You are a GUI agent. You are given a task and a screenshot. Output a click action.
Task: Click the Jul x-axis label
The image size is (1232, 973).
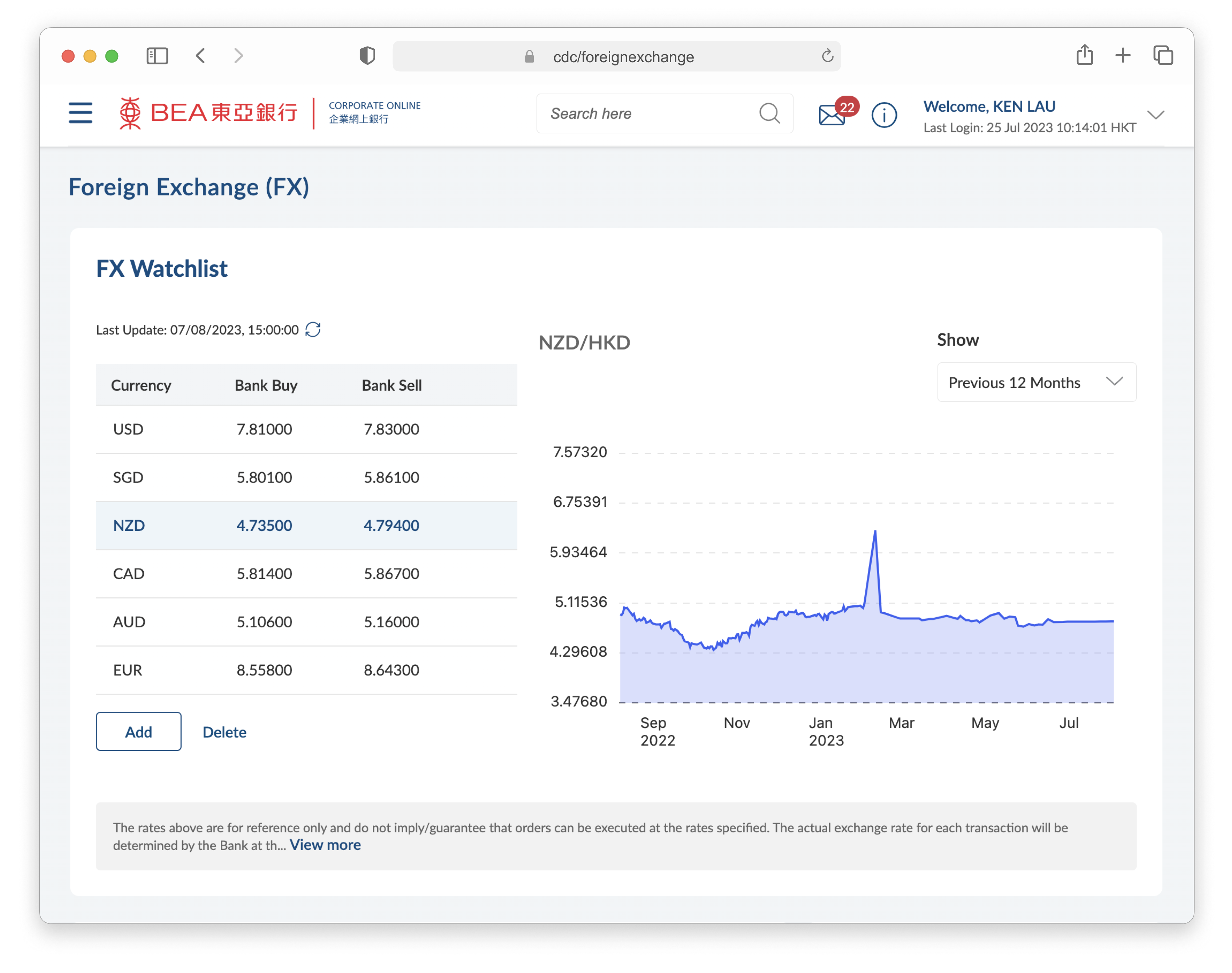click(x=1068, y=723)
